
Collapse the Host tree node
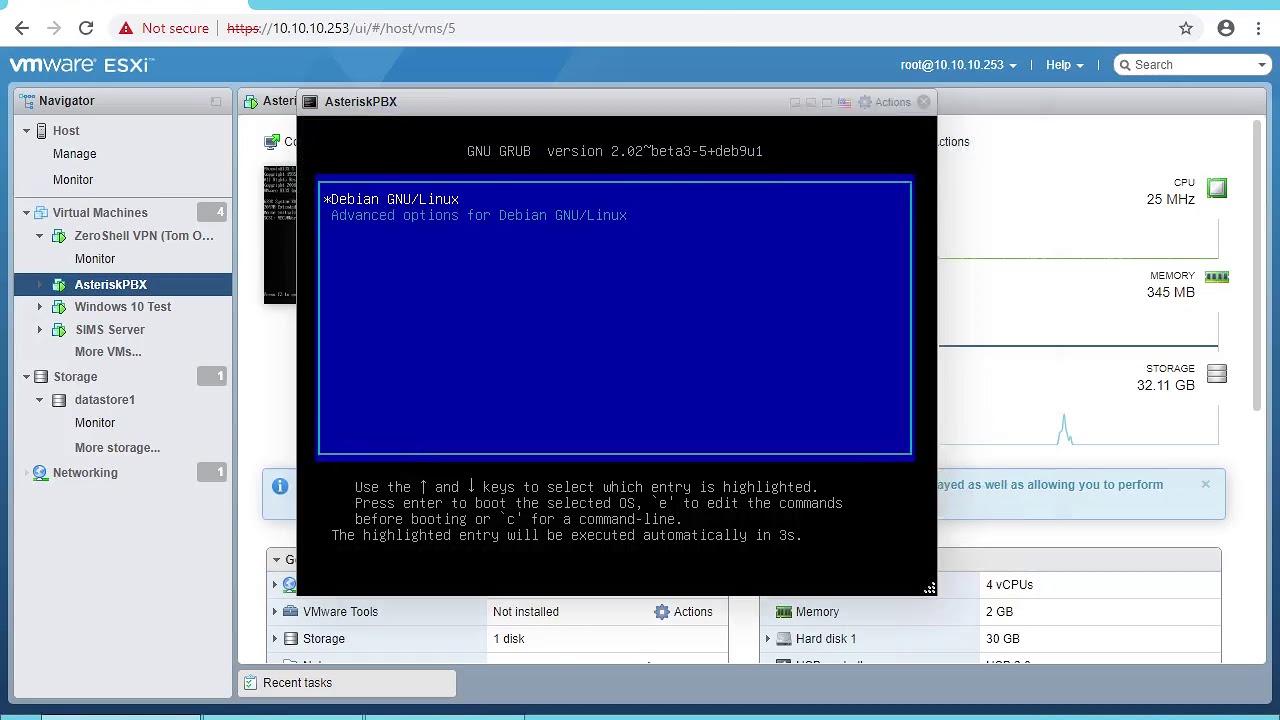click(x=27, y=131)
